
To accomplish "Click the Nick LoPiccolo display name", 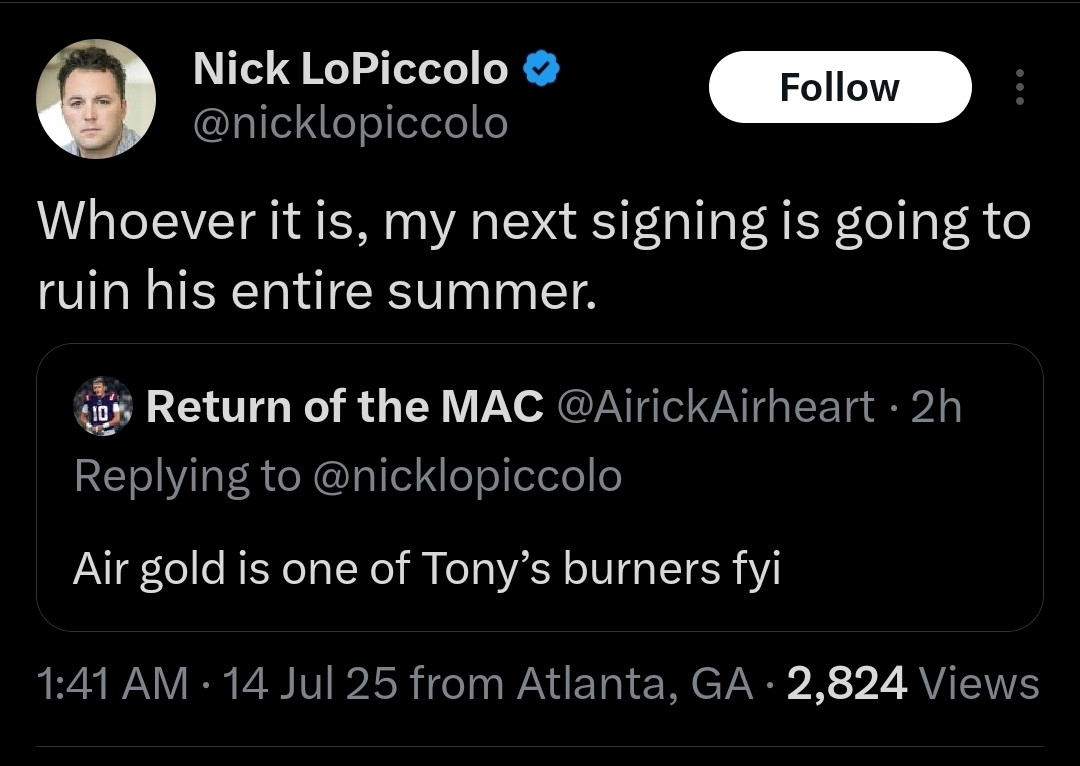I will 350,69.
